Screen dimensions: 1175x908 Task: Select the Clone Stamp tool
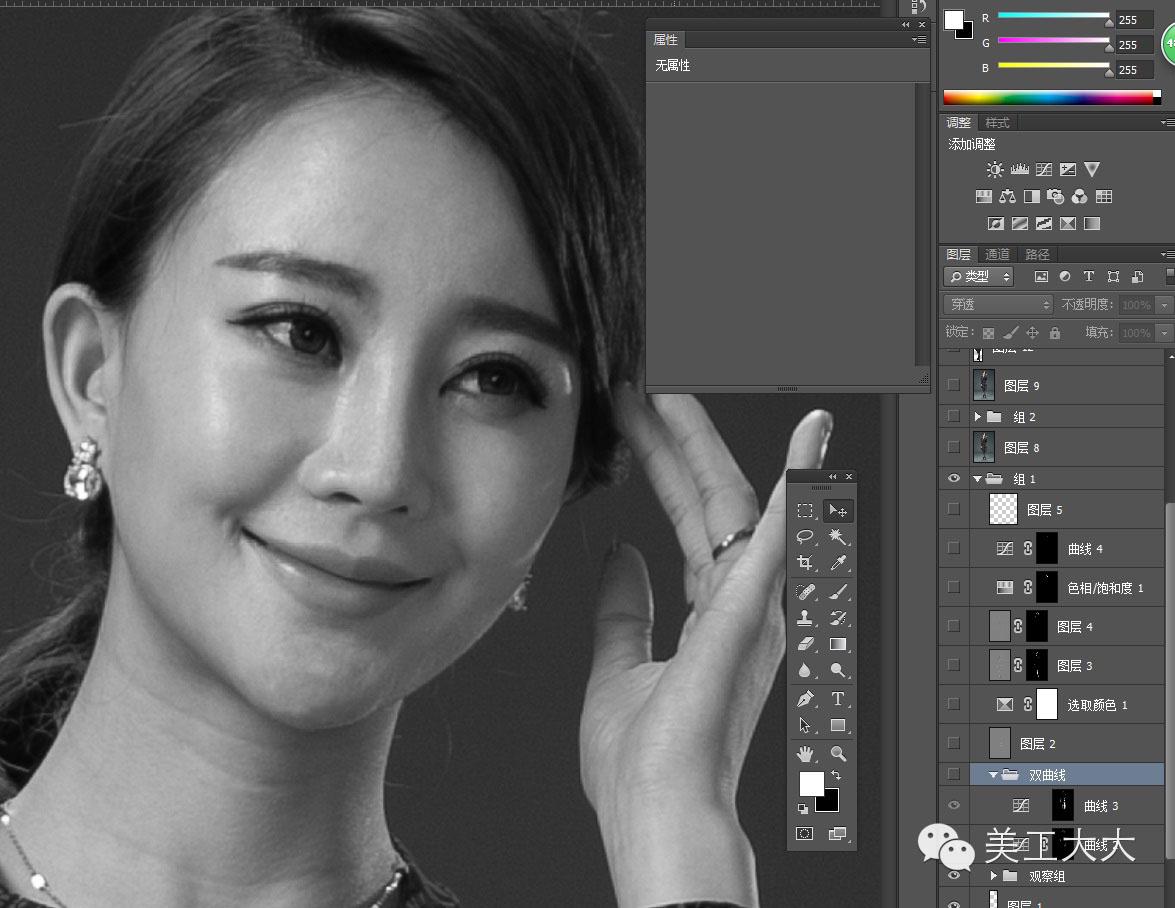click(806, 618)
